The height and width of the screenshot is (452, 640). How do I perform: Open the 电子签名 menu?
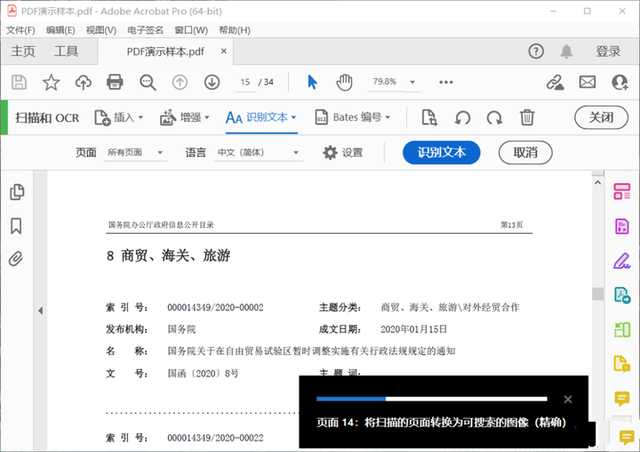pyautogui.click(x=145, y=30)
